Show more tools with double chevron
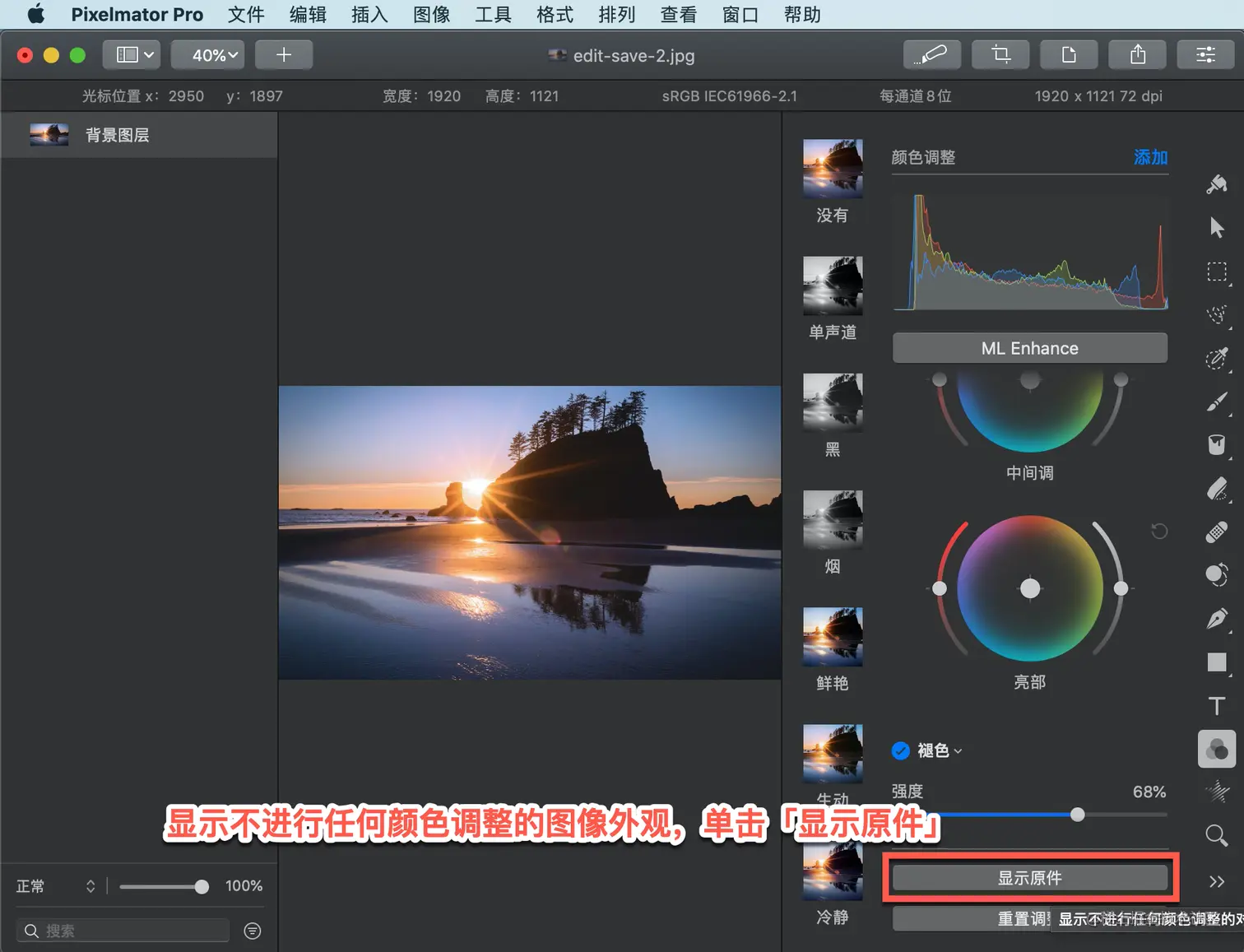Image resolution: width=1244 pixels, height=952 pixels. point(1217,881)
